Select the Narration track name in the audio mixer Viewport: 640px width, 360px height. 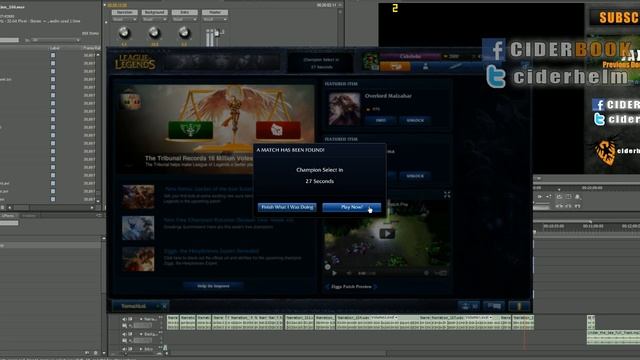(x=124, y=12)
